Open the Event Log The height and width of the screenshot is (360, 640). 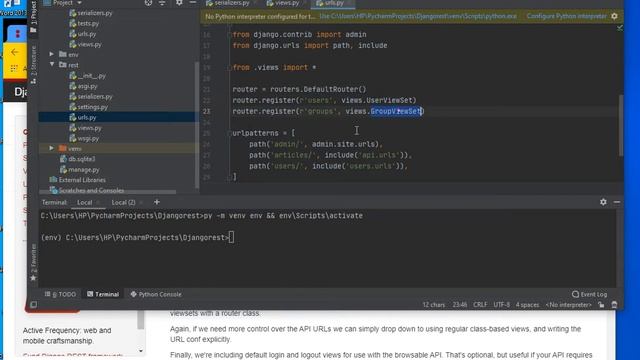point(589,294)
